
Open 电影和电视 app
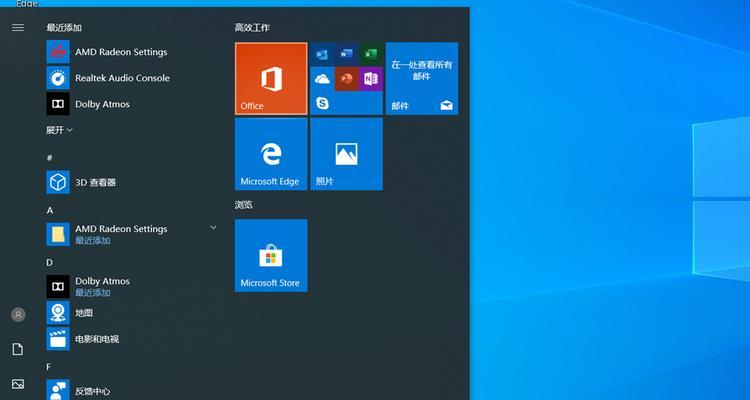tap(132, 339)
